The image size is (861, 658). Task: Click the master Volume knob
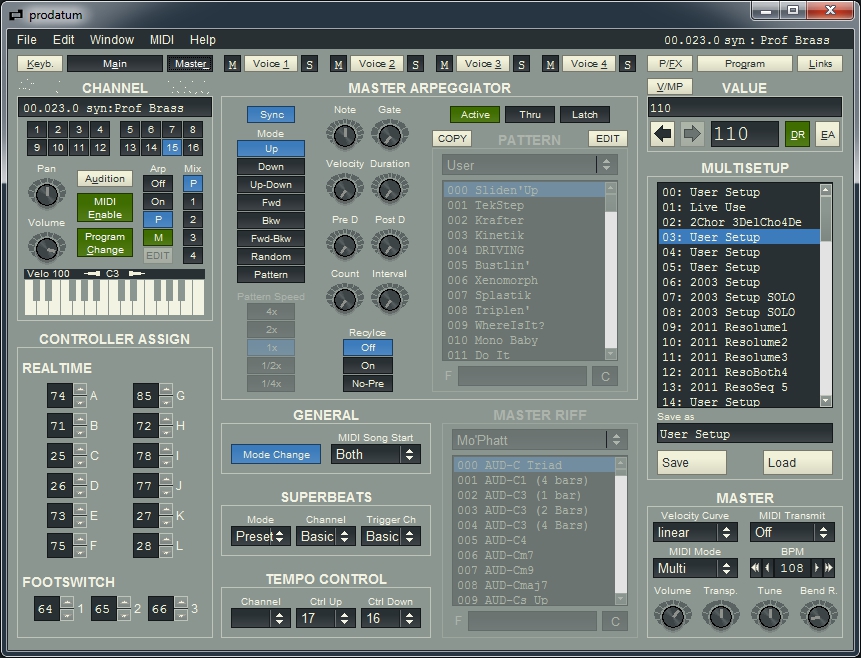click(x=672, y=616)
